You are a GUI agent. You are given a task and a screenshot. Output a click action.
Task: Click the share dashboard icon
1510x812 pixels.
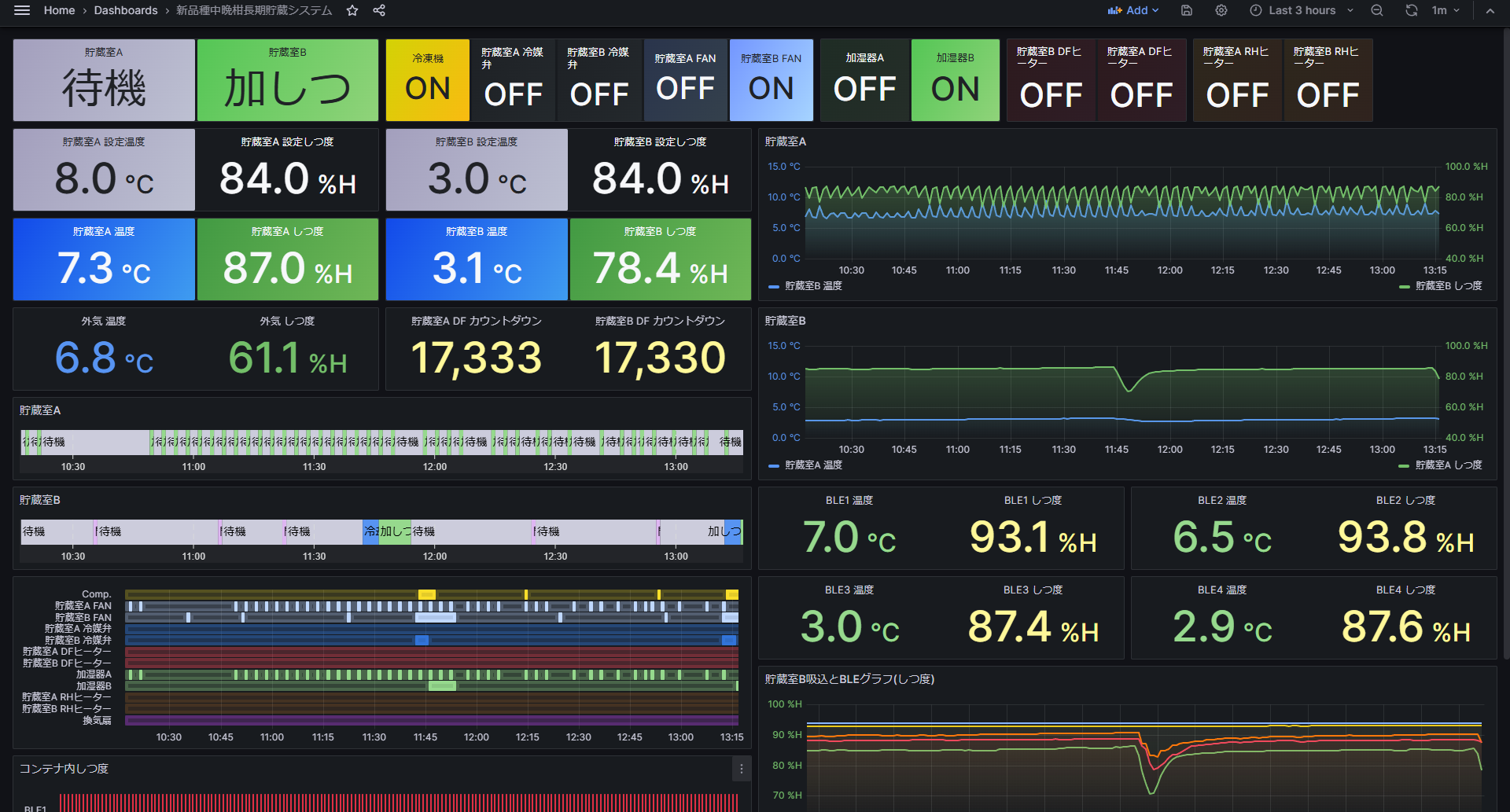(x=379, y=10)
